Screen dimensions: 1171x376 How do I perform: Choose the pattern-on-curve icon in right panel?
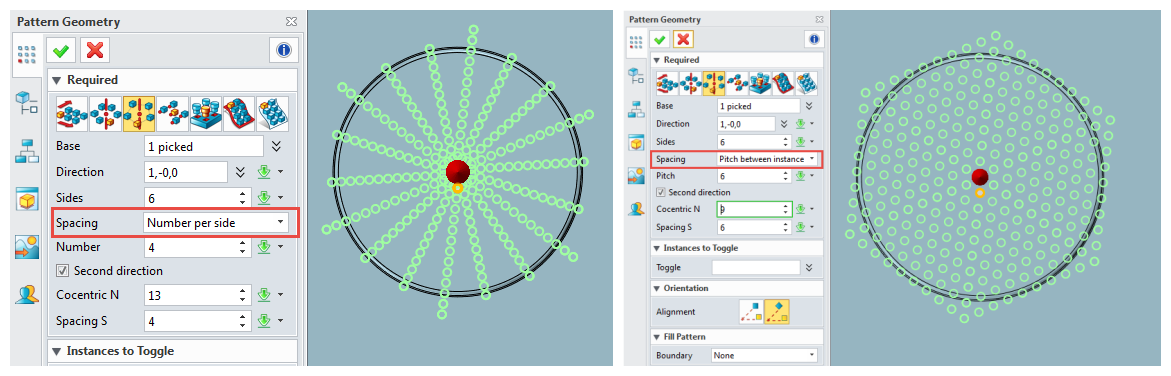[783, 82]
